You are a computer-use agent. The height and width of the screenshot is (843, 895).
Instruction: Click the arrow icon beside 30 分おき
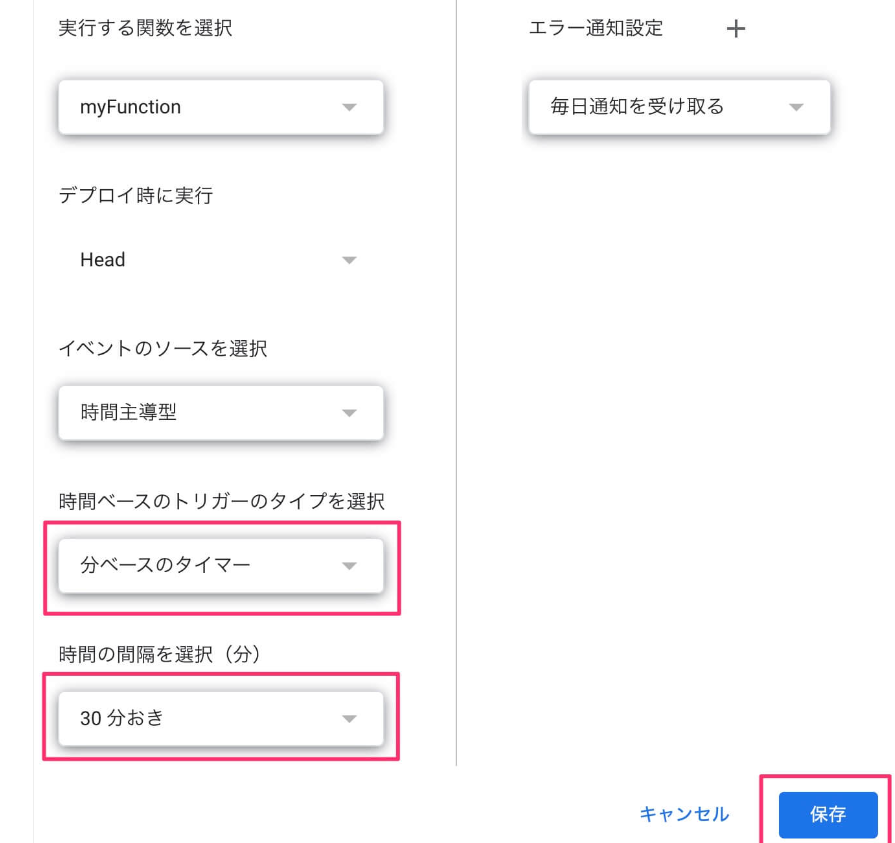coord(349,719)
